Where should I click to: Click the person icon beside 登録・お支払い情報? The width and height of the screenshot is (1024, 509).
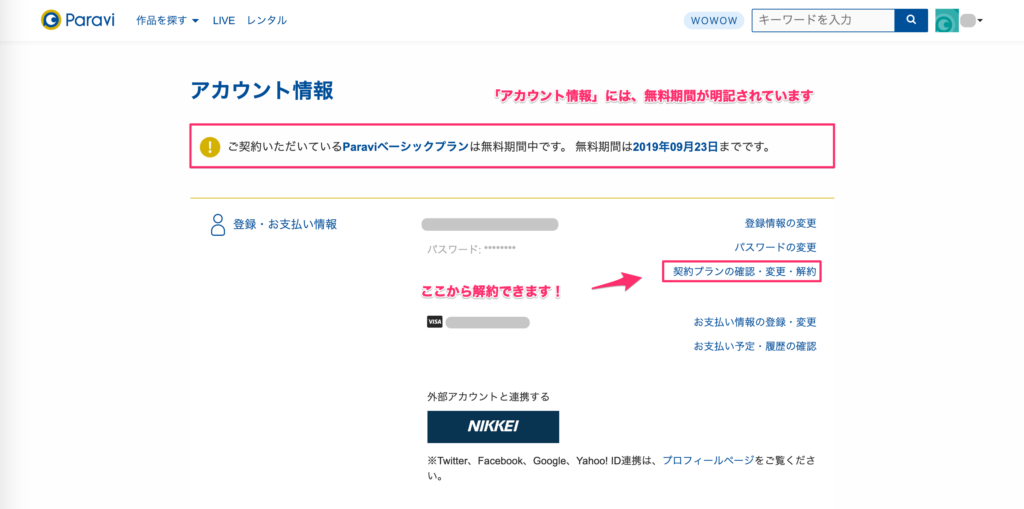217,224
